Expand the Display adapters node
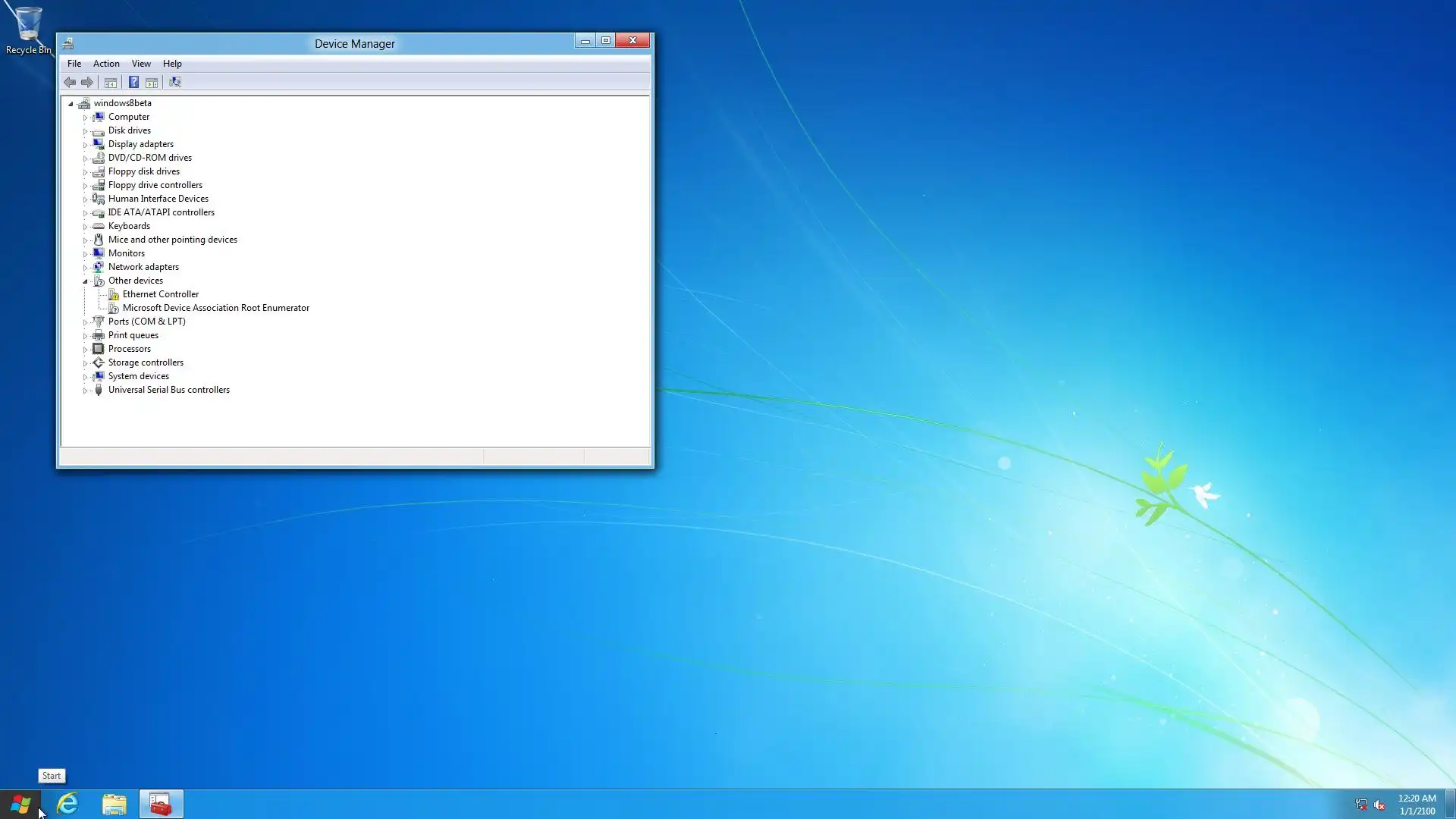 85,145
